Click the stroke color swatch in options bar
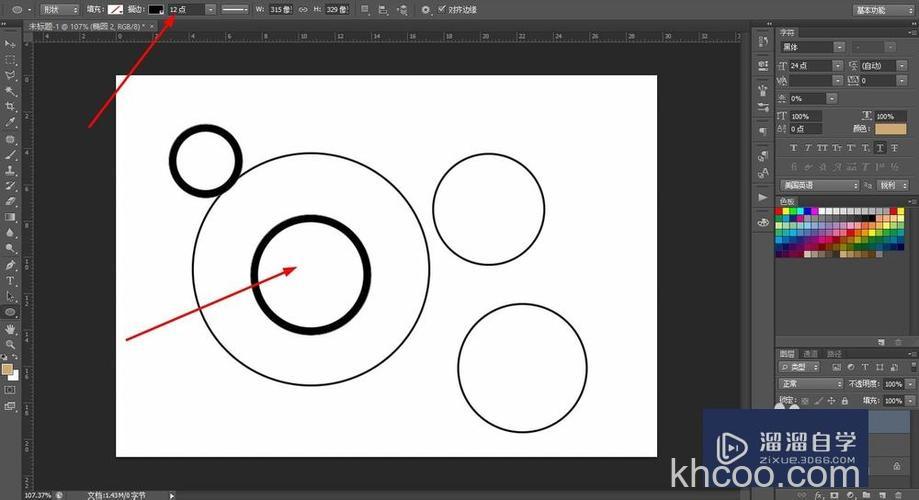This screenshot has height=500, width=919. (156, 9)
